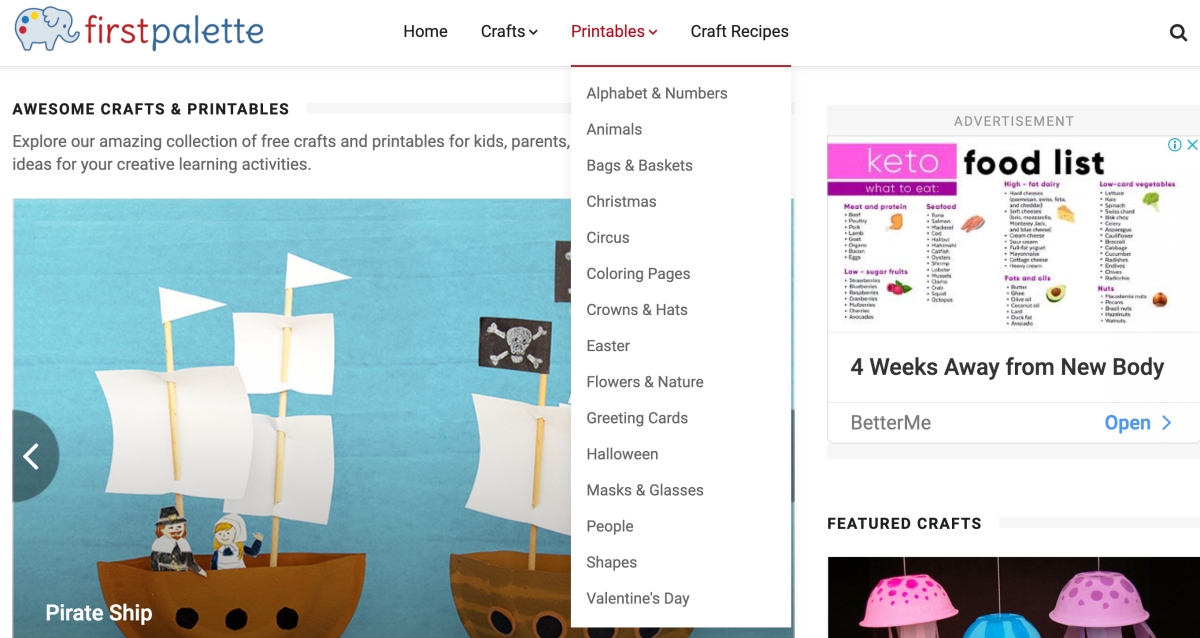Go to the previous carousel slide
1200x638 pixels.
(x=33, y=456)
